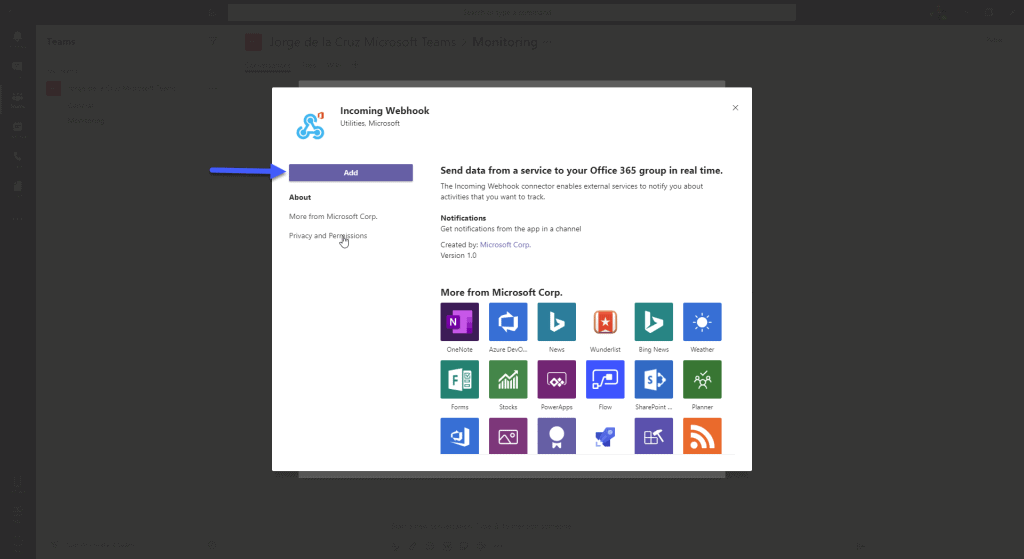1024x559 pixels.
Task: Open the Azure DevOps app tile
Action: click(508, 321)
